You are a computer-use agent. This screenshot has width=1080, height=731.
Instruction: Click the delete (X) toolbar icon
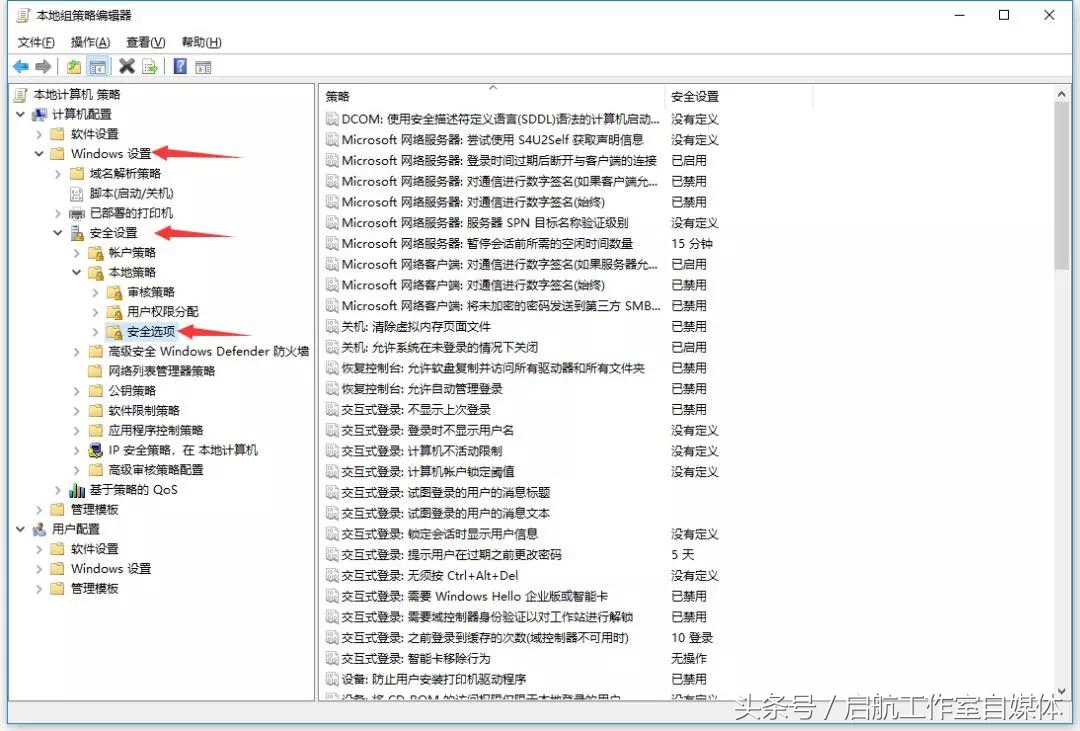click(x=125, y=66)
